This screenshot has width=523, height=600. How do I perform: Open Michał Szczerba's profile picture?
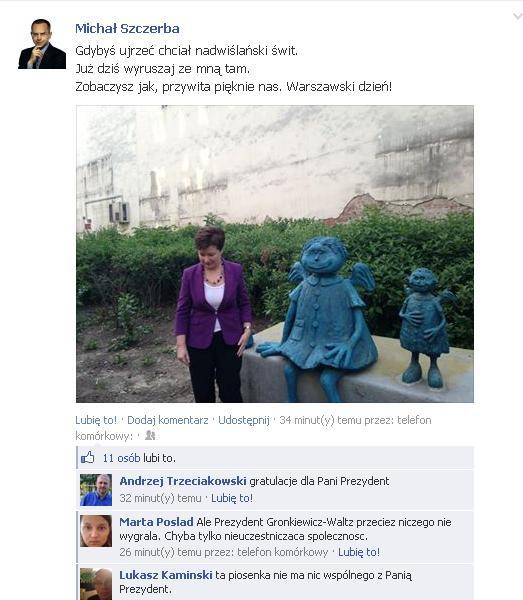(x=42, y=44)
